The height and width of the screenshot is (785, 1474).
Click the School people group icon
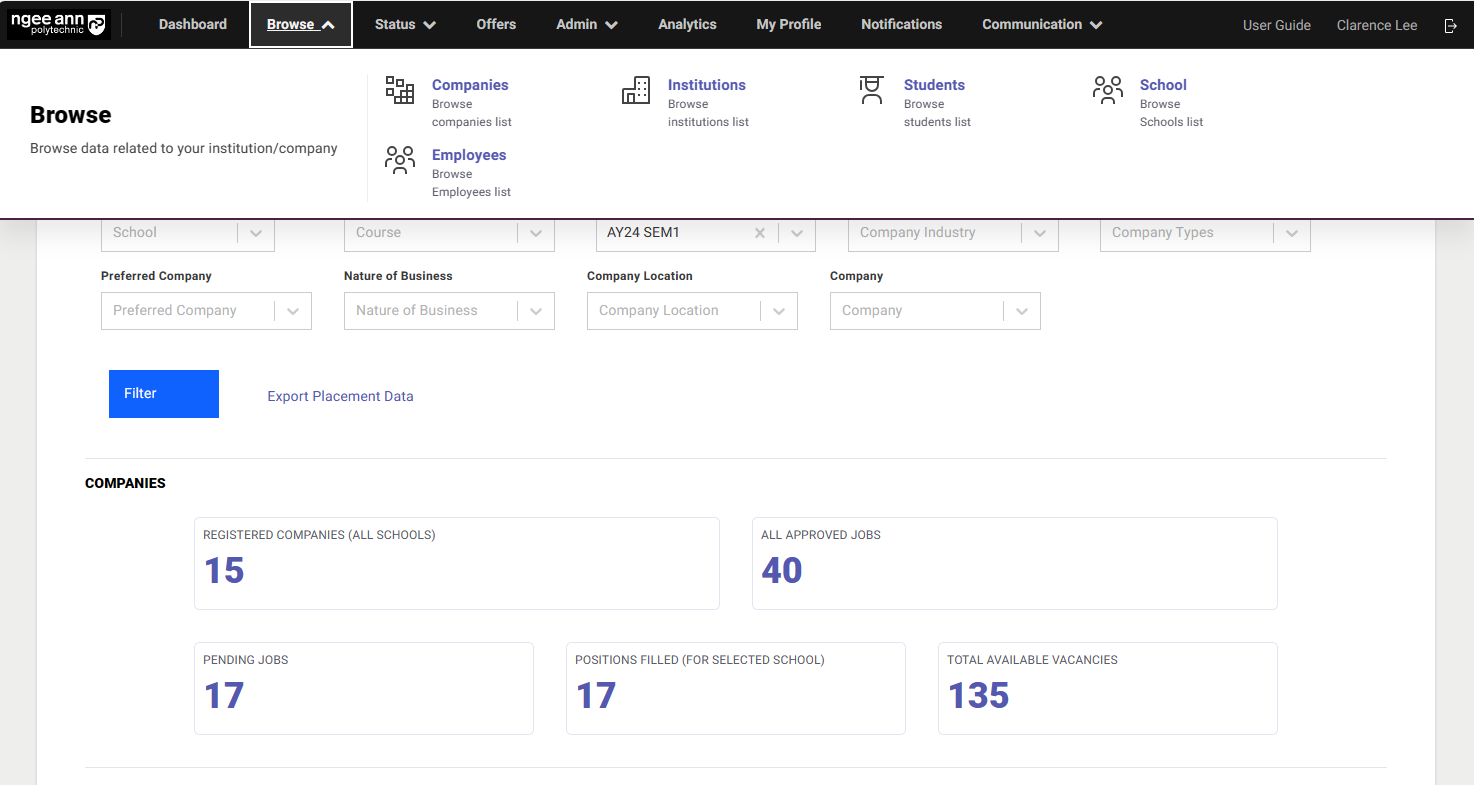point(1108,90)
